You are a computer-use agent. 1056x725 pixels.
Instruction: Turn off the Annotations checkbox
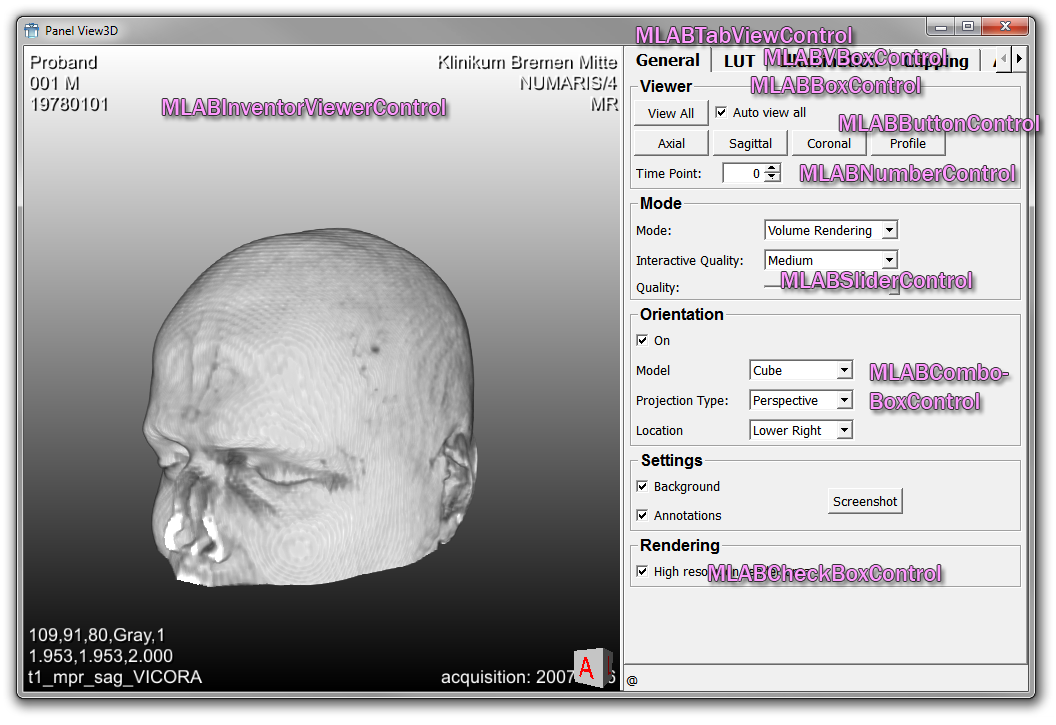click(642, 516)
